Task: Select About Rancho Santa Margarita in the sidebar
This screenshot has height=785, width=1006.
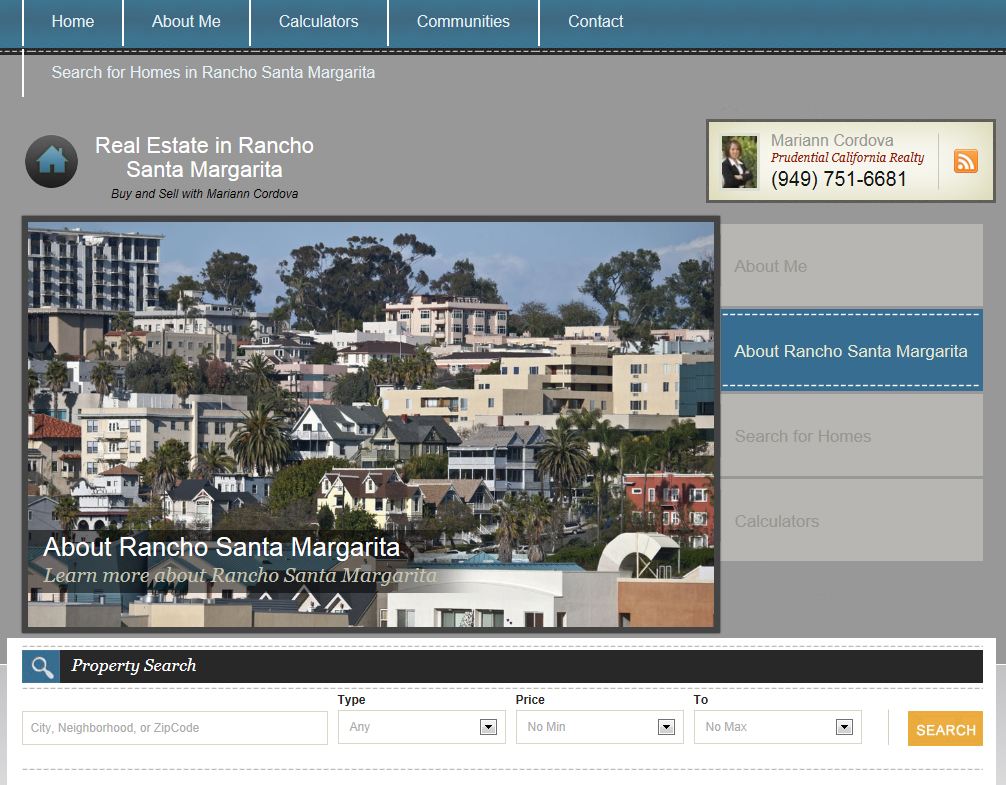Action: pyautogui.click(x=850, y=351)
